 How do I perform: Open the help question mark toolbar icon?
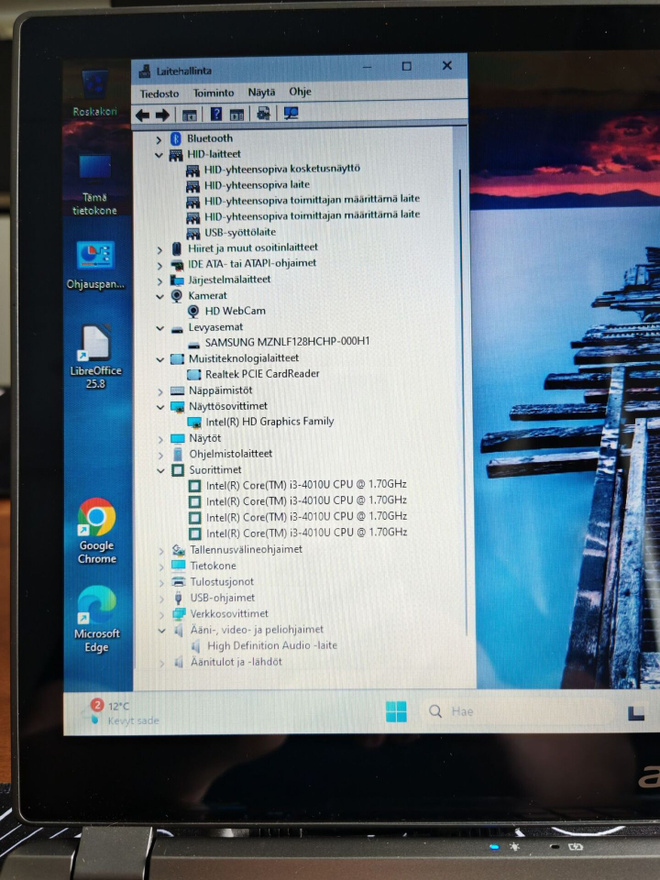216,114
